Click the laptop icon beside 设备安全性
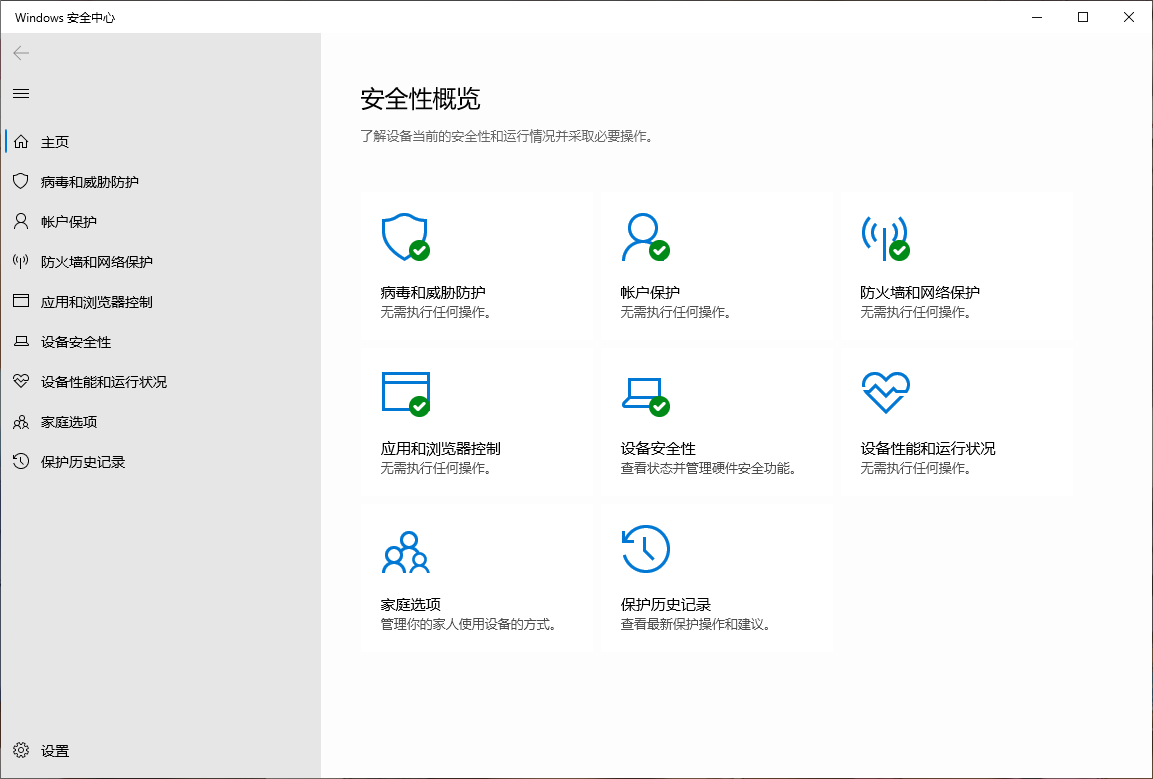 (21, 341)
